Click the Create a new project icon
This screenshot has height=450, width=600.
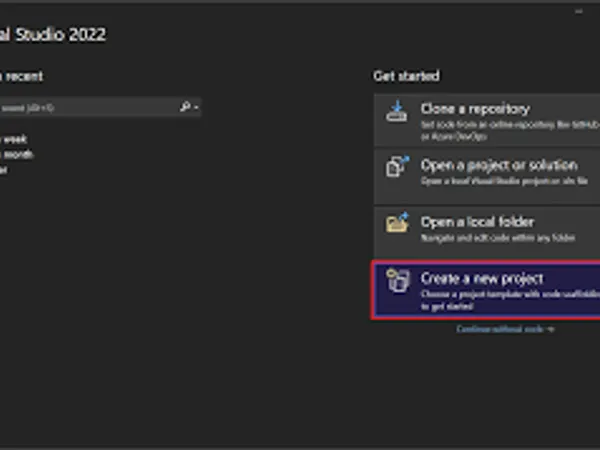pos(397,280)
